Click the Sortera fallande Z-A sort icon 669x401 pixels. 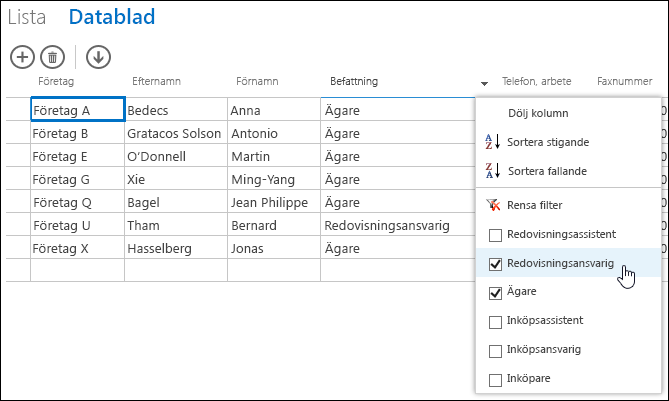pos(492,171)
